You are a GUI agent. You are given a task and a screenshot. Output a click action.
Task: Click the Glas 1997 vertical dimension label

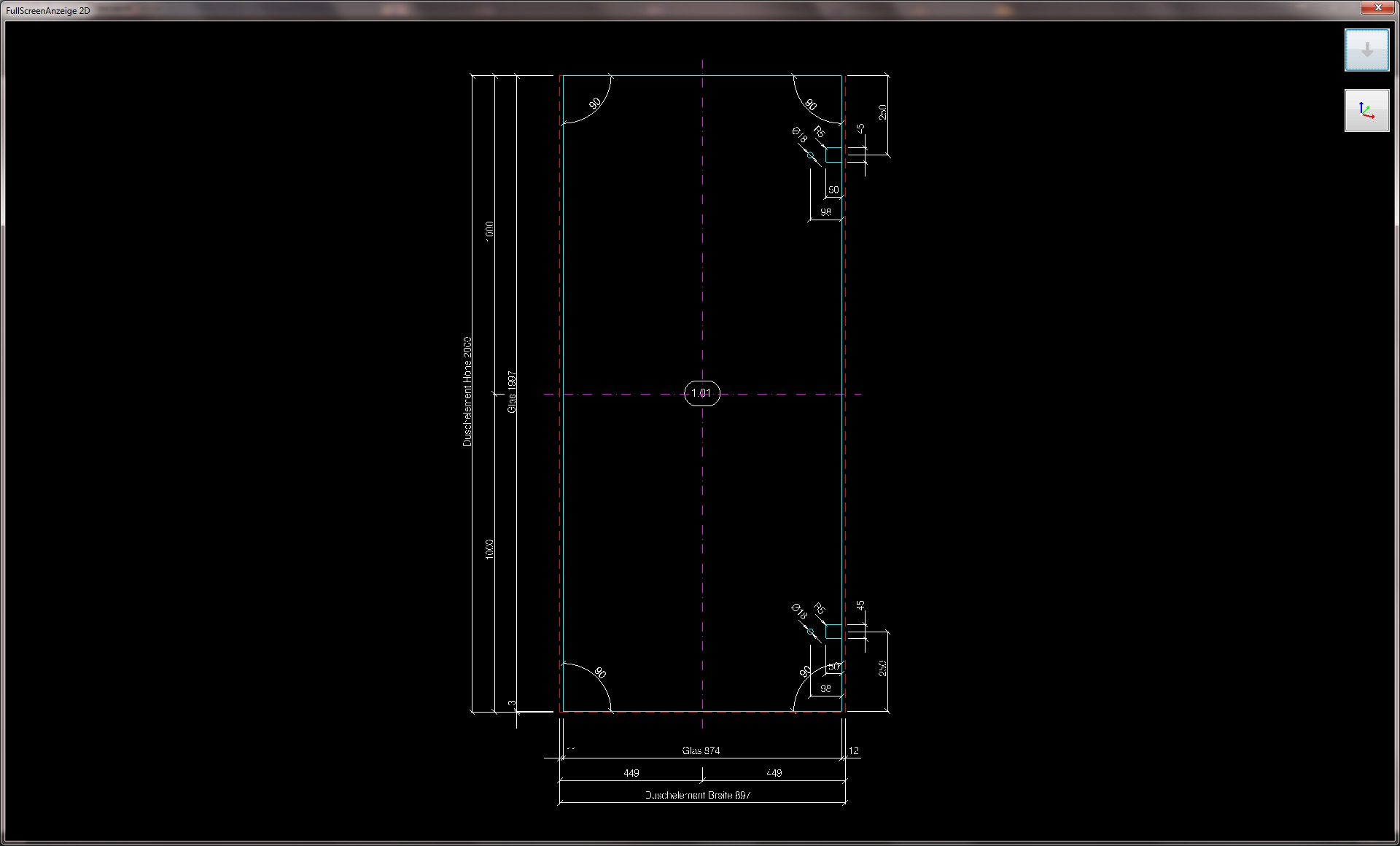pyautogui.click(x=512, y=392)
